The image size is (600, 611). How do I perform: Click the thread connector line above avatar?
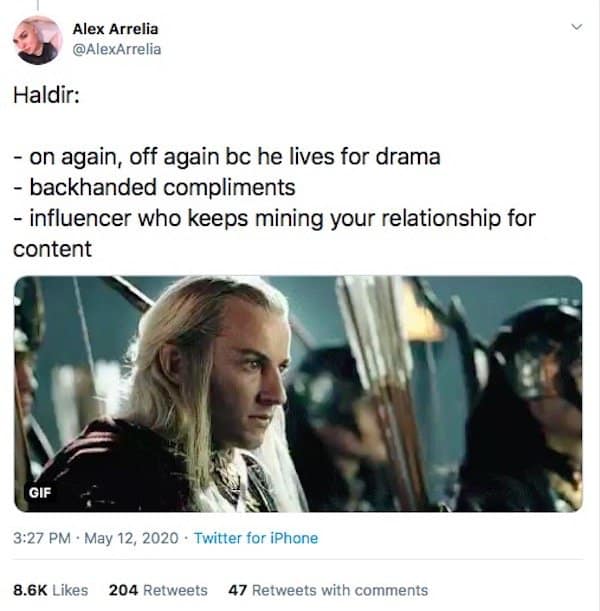pyautogui.click(x=38, y=5)
